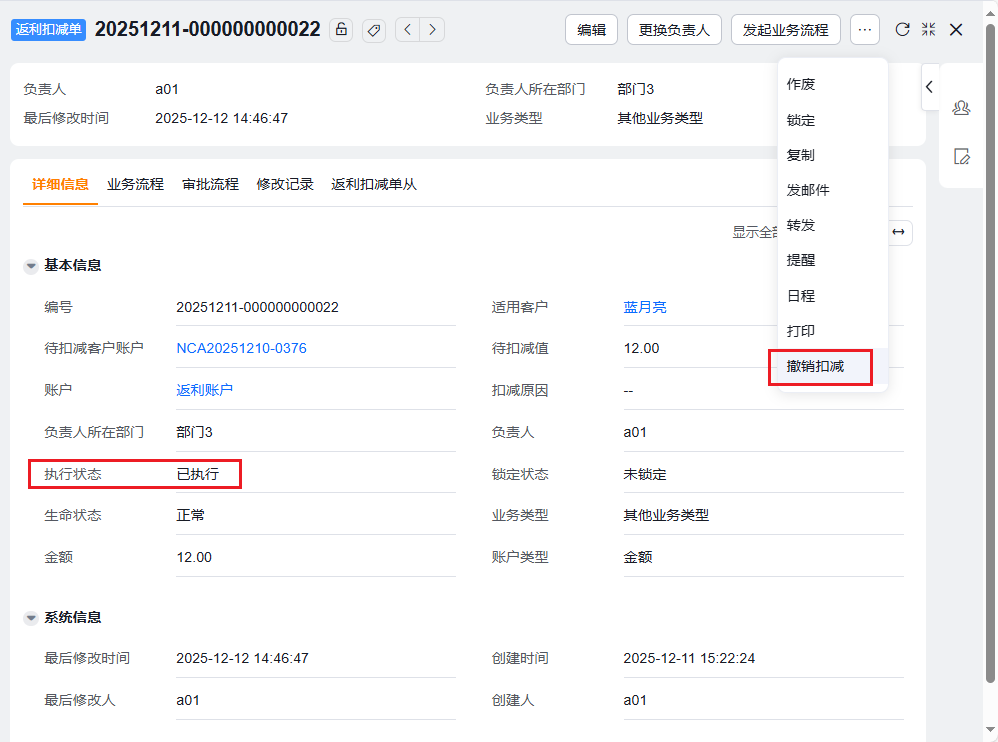Open the team members icon in right sidebar
This screenshot has height=742, width=998.
coord(961,108)
